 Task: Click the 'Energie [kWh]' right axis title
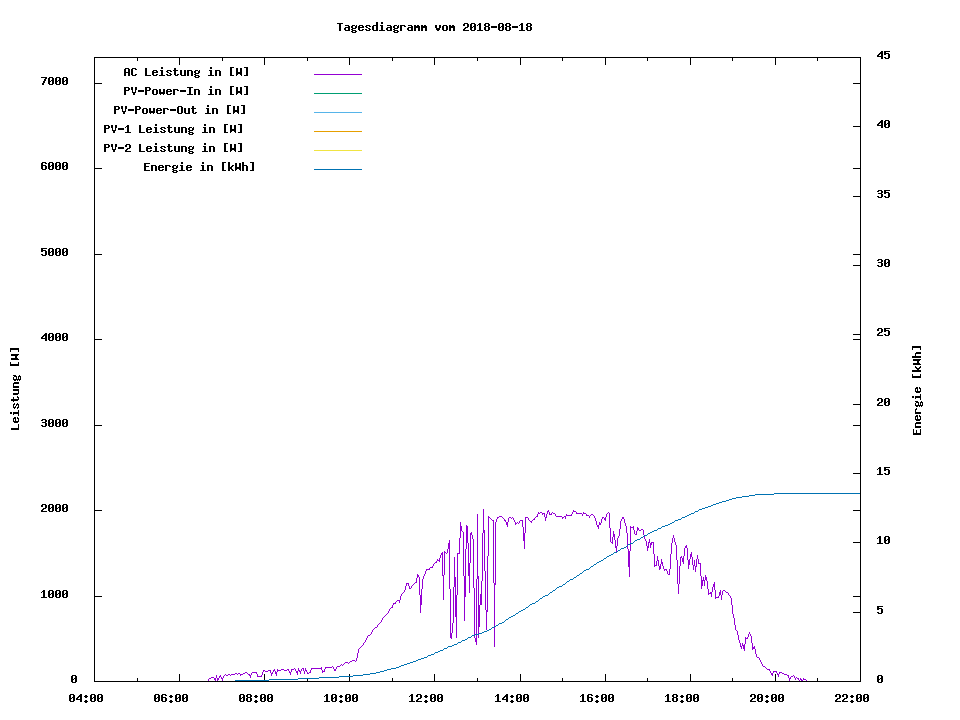click(x=917, y=390)
